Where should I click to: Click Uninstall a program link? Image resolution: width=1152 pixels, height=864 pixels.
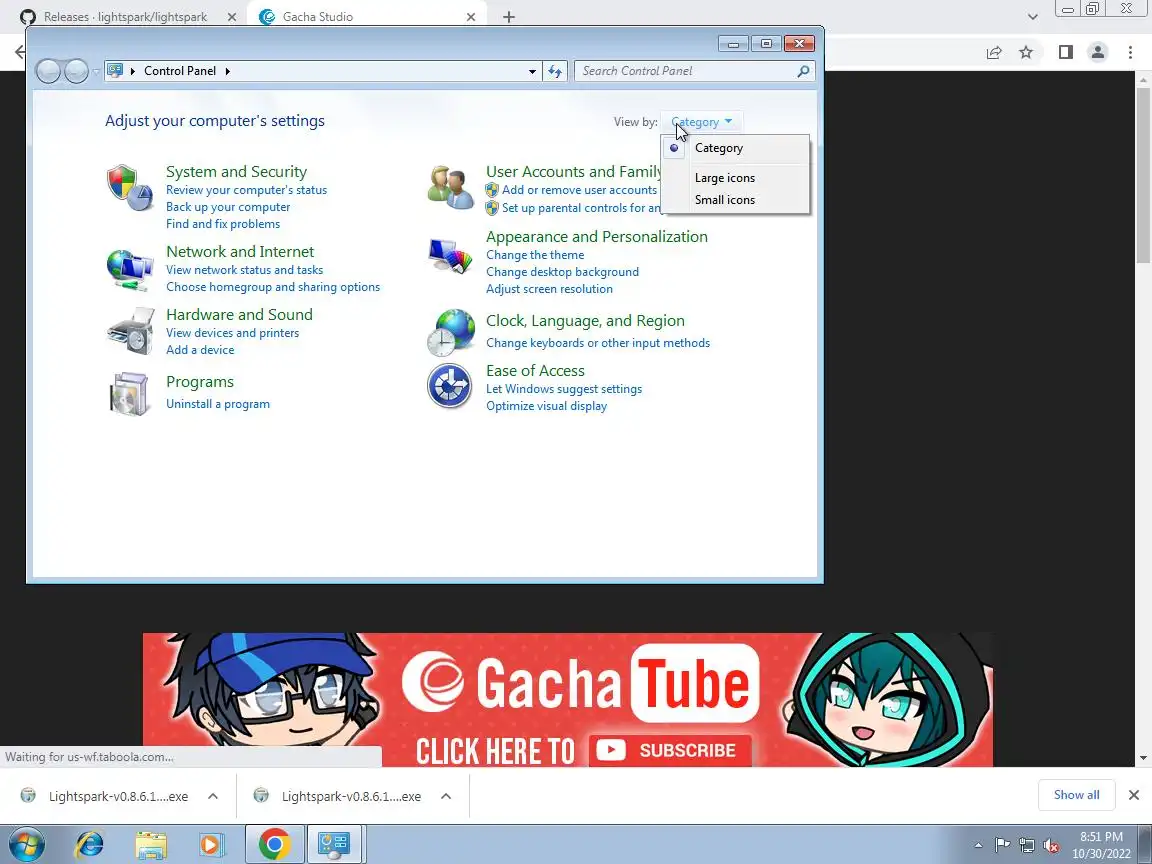click(x=217, y=404)
